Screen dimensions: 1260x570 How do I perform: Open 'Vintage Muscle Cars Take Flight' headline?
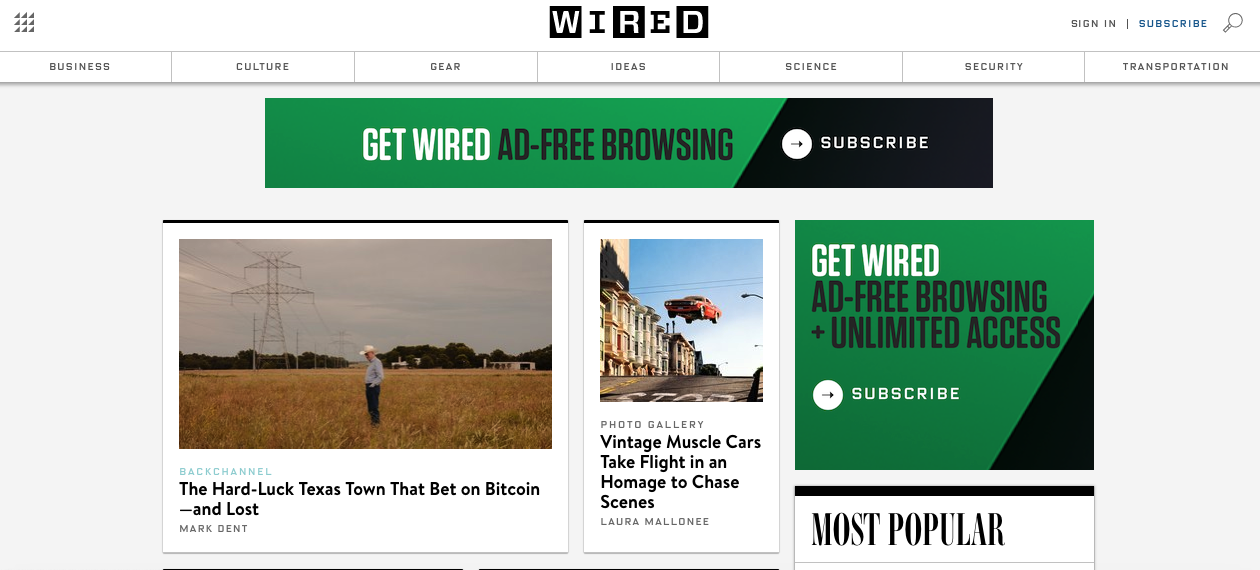[x=681, y=472]
